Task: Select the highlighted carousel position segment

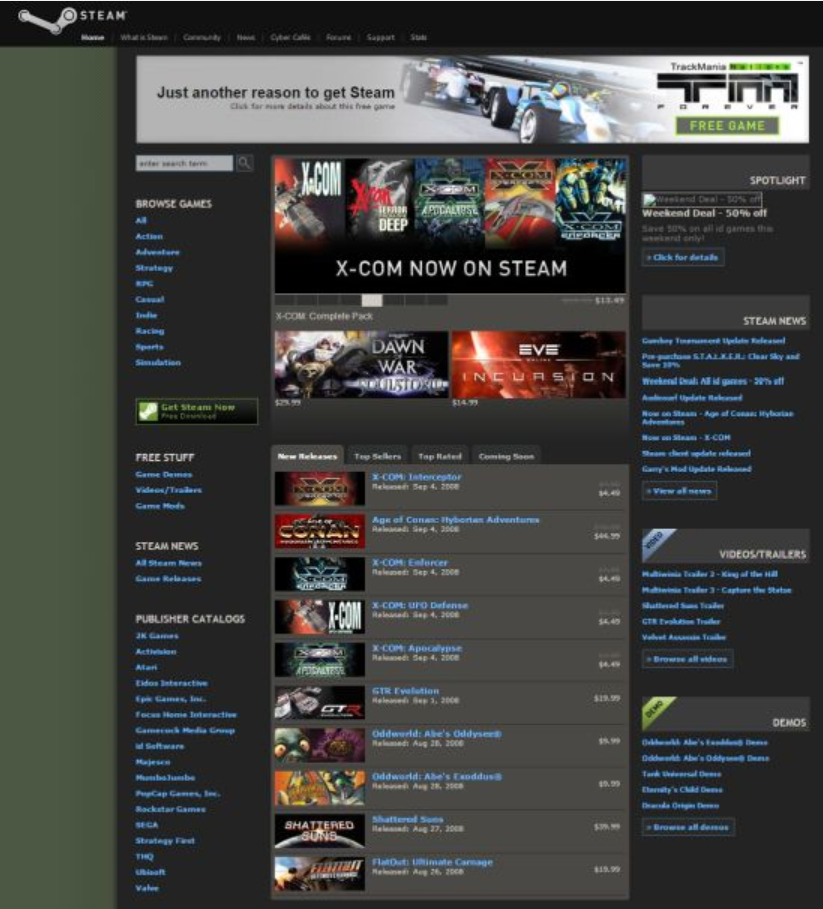Action: click(x=372, y=300)
